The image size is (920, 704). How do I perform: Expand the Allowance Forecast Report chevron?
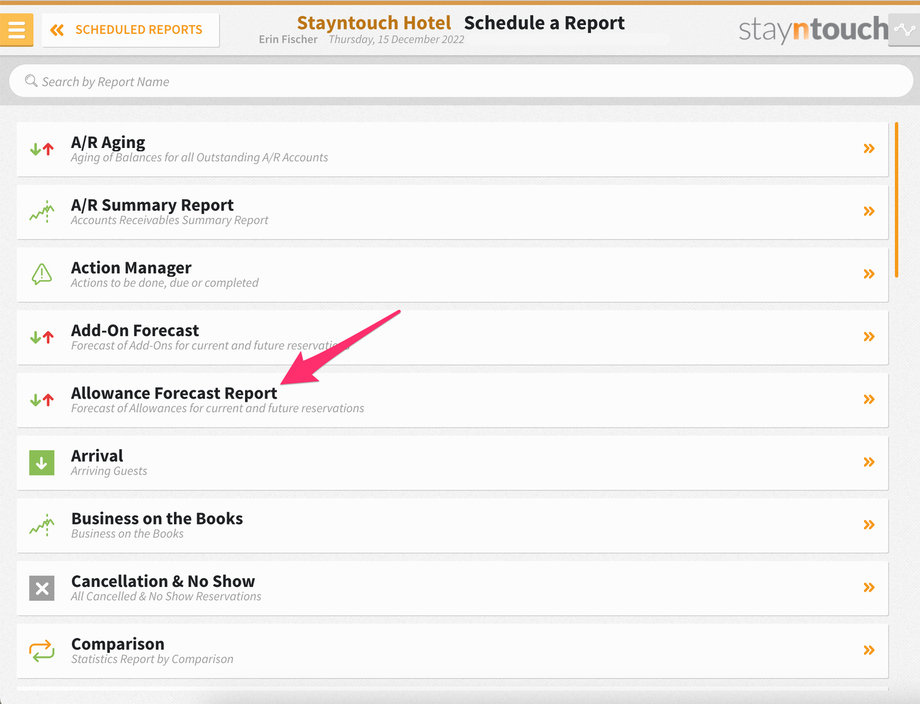coord(869,400)
